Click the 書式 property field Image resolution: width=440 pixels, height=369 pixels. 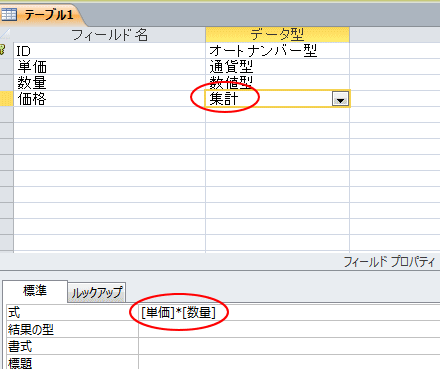click(x=289, y=346)
